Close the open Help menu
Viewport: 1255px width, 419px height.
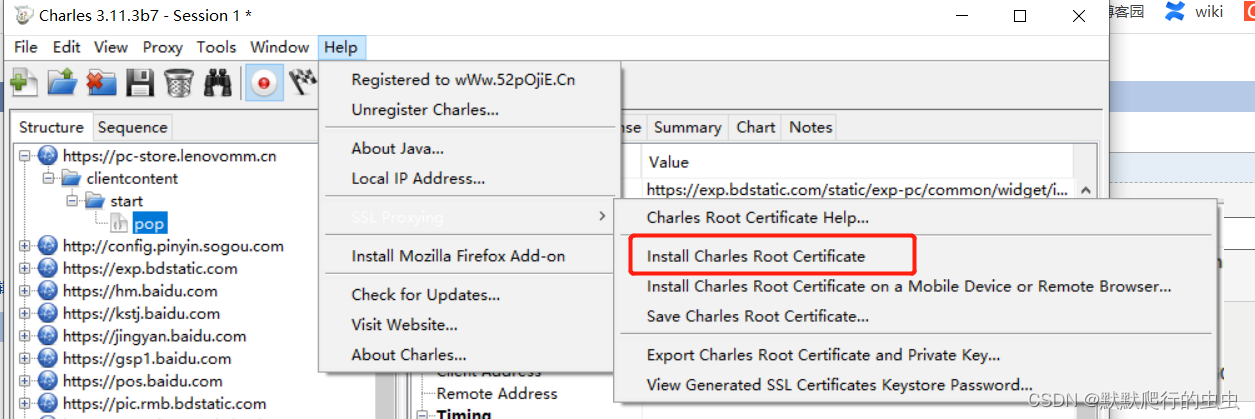(x=341, y=47)
